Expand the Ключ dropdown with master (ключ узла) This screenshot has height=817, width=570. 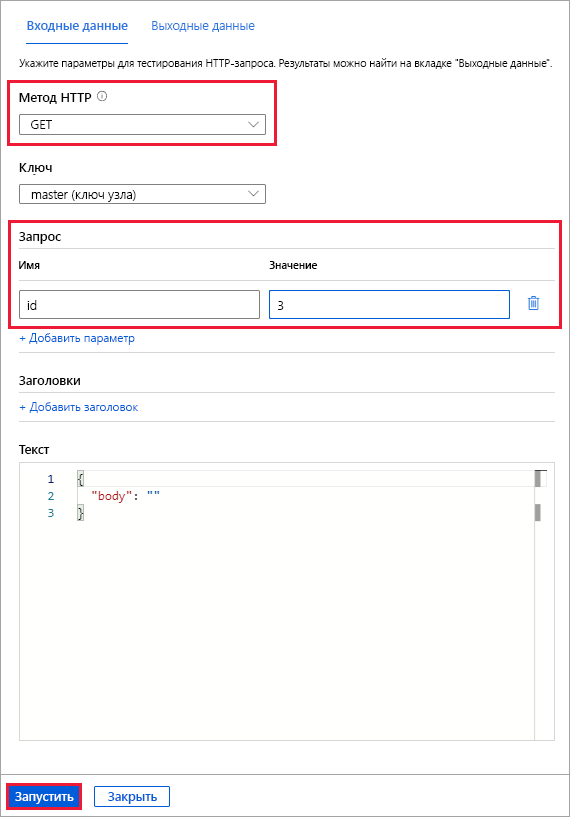(x=142, y=194)
